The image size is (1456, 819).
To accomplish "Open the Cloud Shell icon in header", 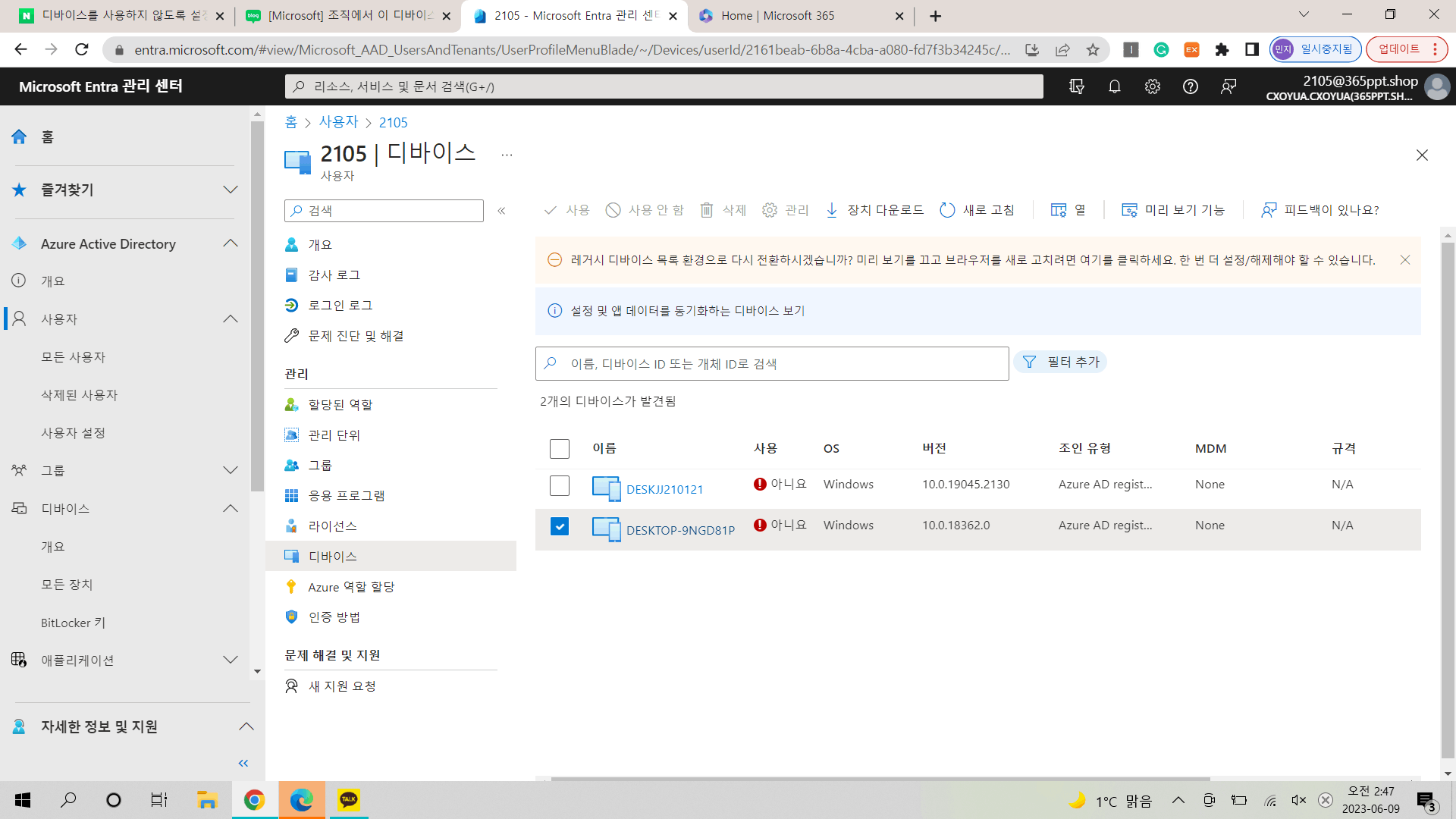I will coord(1076,86).
